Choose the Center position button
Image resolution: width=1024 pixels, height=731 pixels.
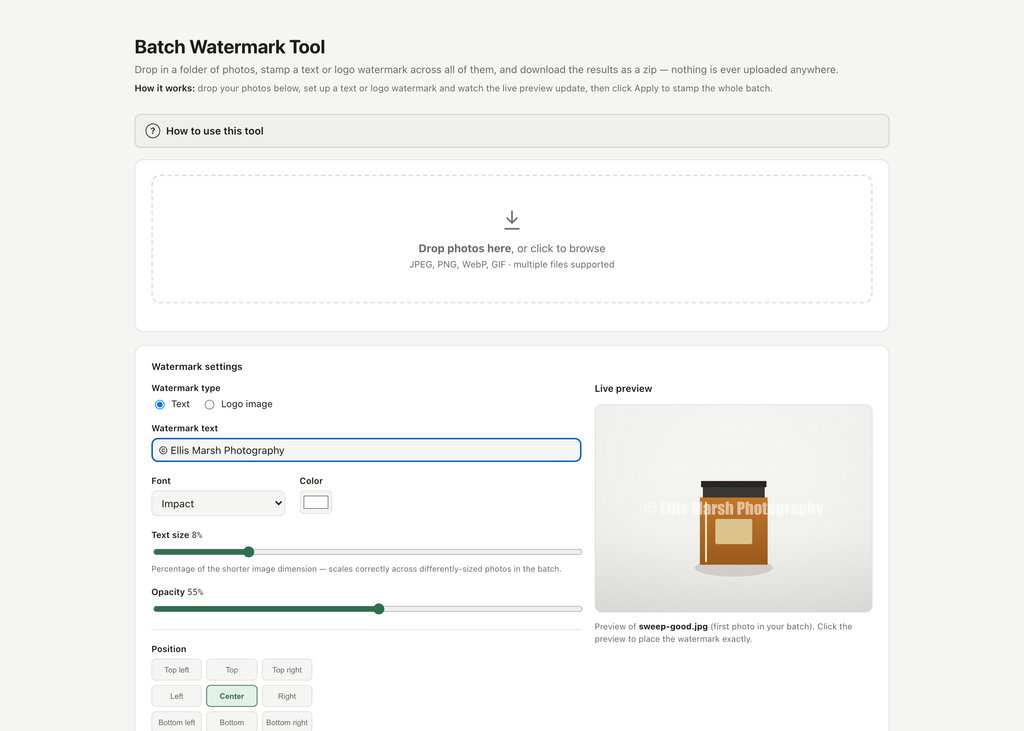point(232,696)
